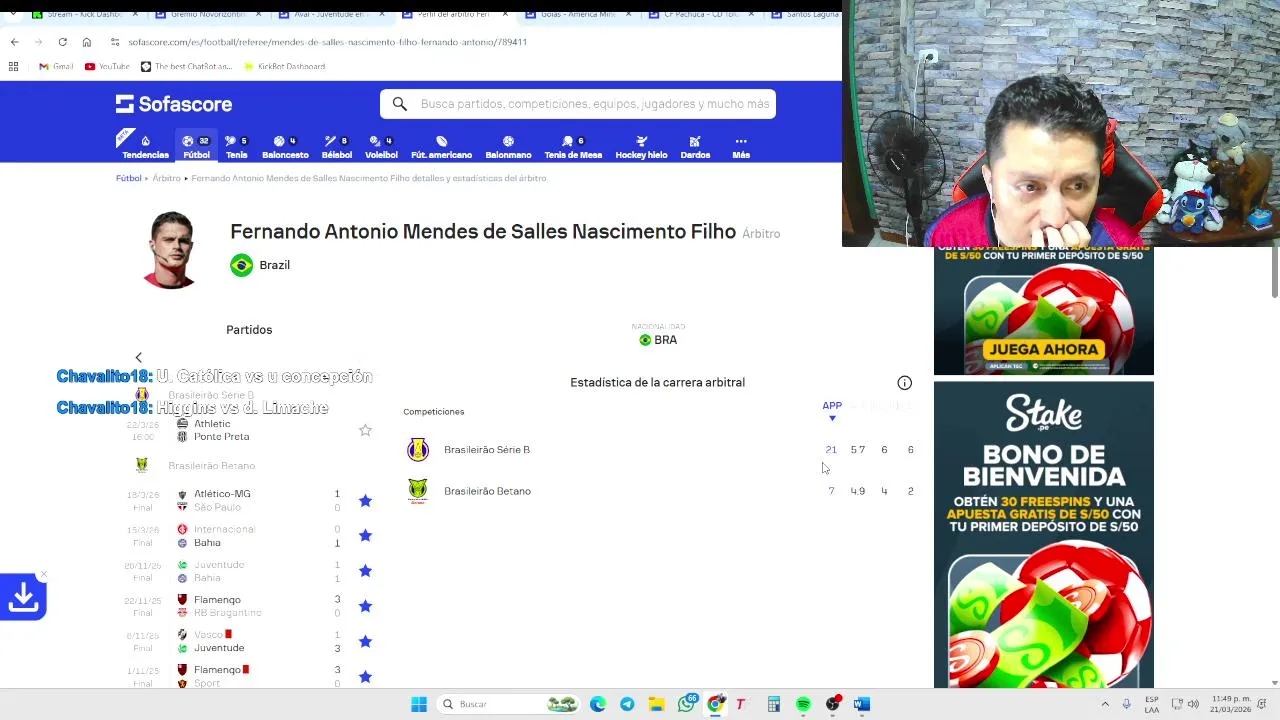Click the Brazil flag icon under referee name
Viewport: 1280px width, 720px height.
(x=241, y=265)
